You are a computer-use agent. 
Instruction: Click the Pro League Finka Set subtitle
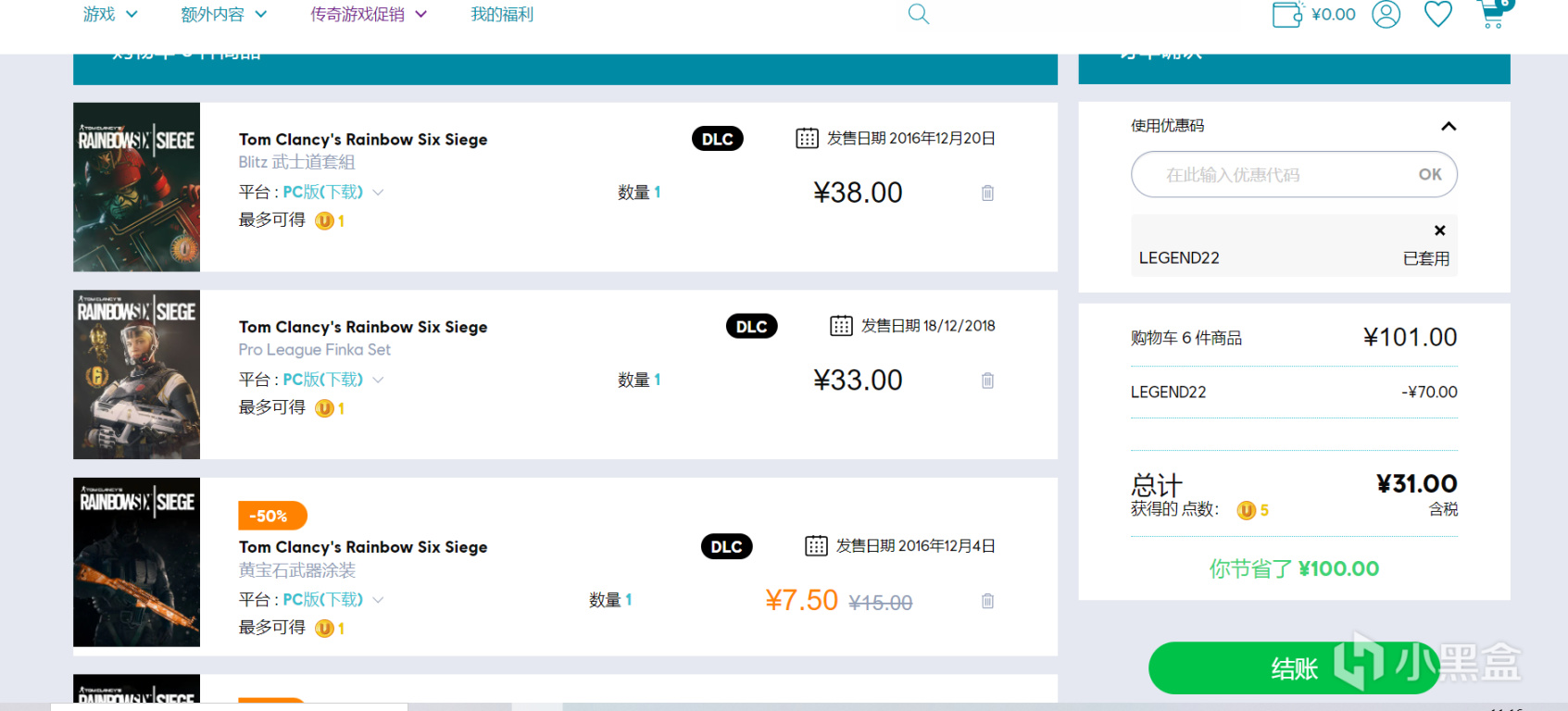tap(315, 350)
